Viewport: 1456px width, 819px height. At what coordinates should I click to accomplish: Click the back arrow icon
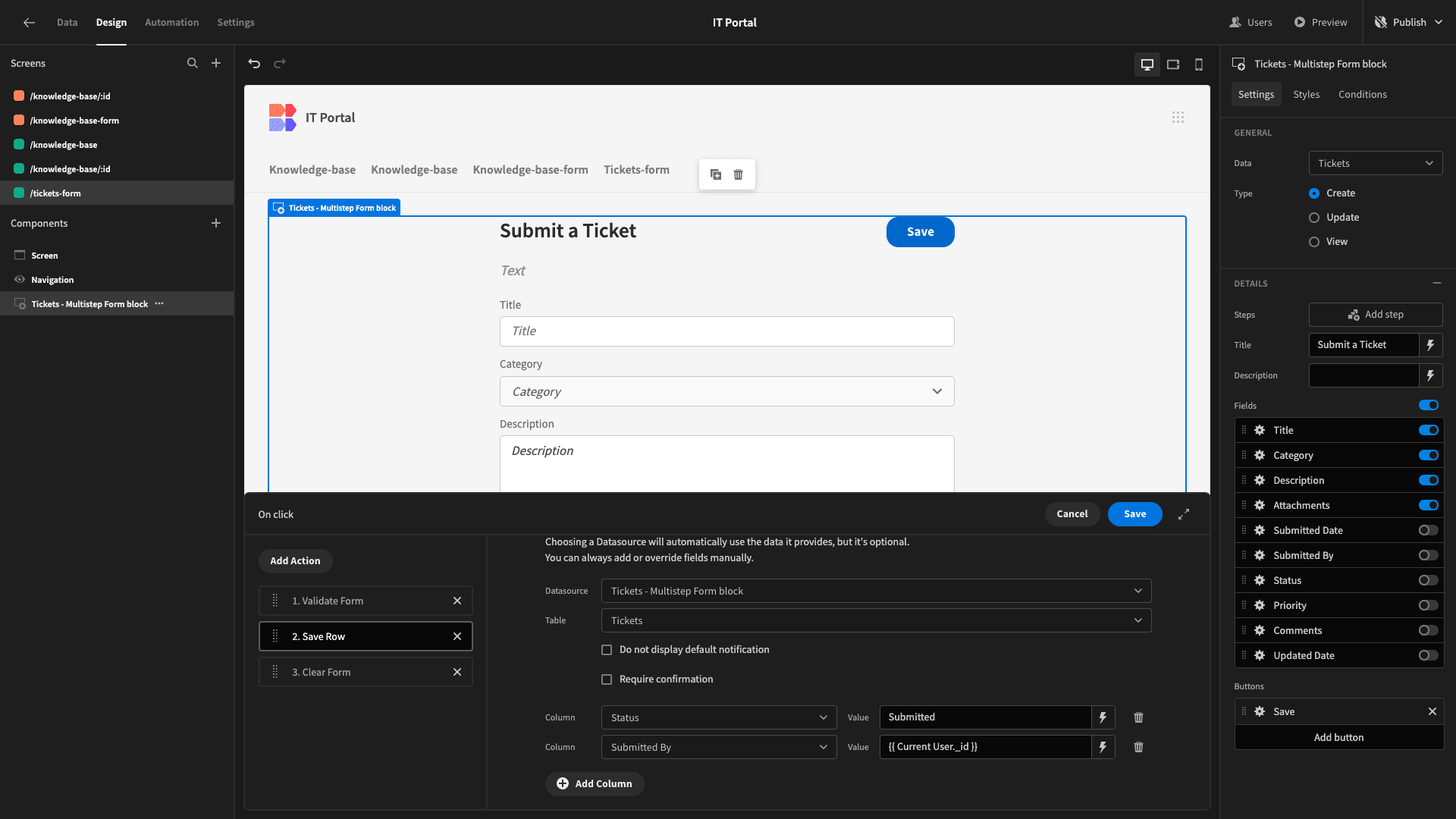pyautogui.click(x=29, y=23)
